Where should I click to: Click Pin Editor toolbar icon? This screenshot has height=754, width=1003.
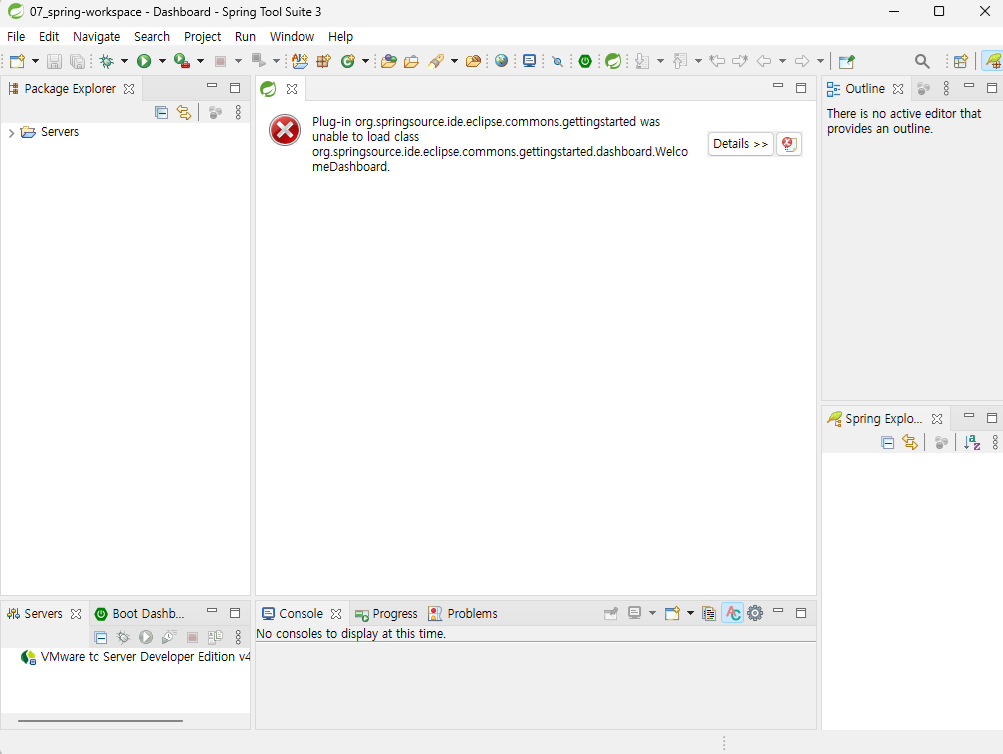coord(846,61)
